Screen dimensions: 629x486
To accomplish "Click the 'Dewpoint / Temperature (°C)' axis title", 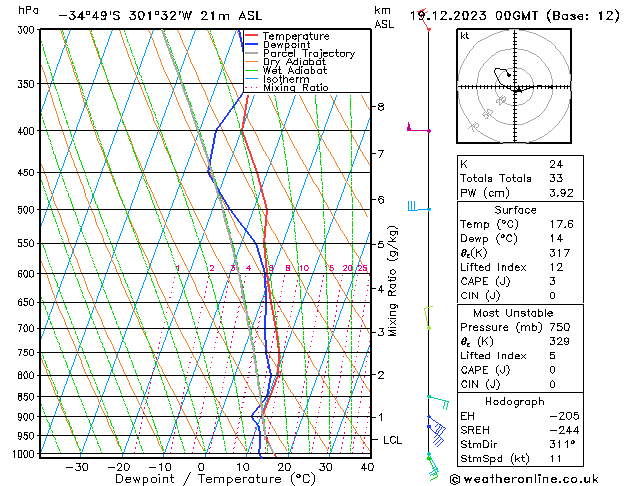I will click(x=215, y=479).
